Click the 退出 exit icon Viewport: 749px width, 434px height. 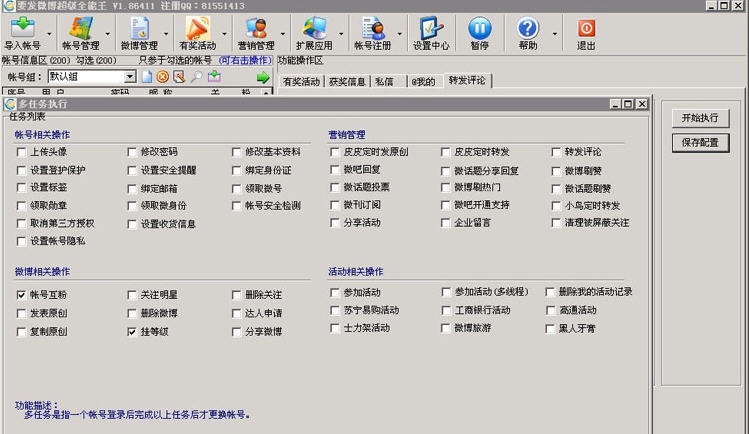pyautogui.click(x=586, y=28)
